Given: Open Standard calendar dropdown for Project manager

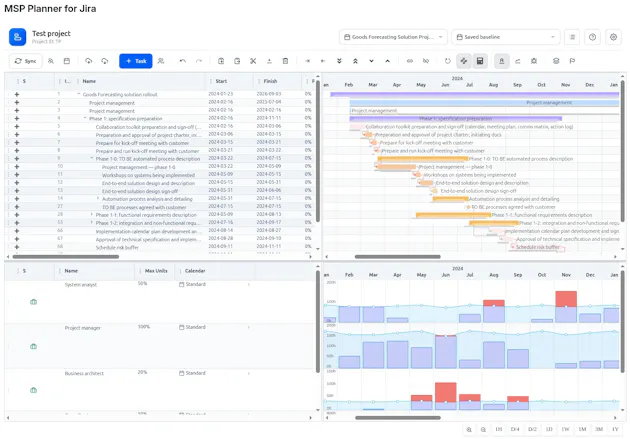Looking at the screenshot, I should pyautogui.click(x=215, y=327).
